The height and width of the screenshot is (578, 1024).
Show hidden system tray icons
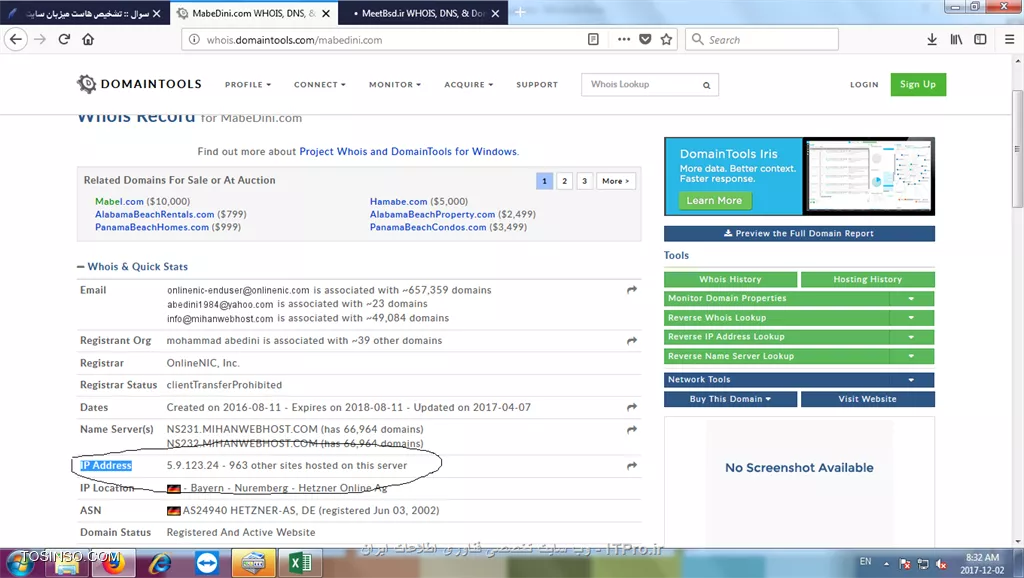(886, 564)
